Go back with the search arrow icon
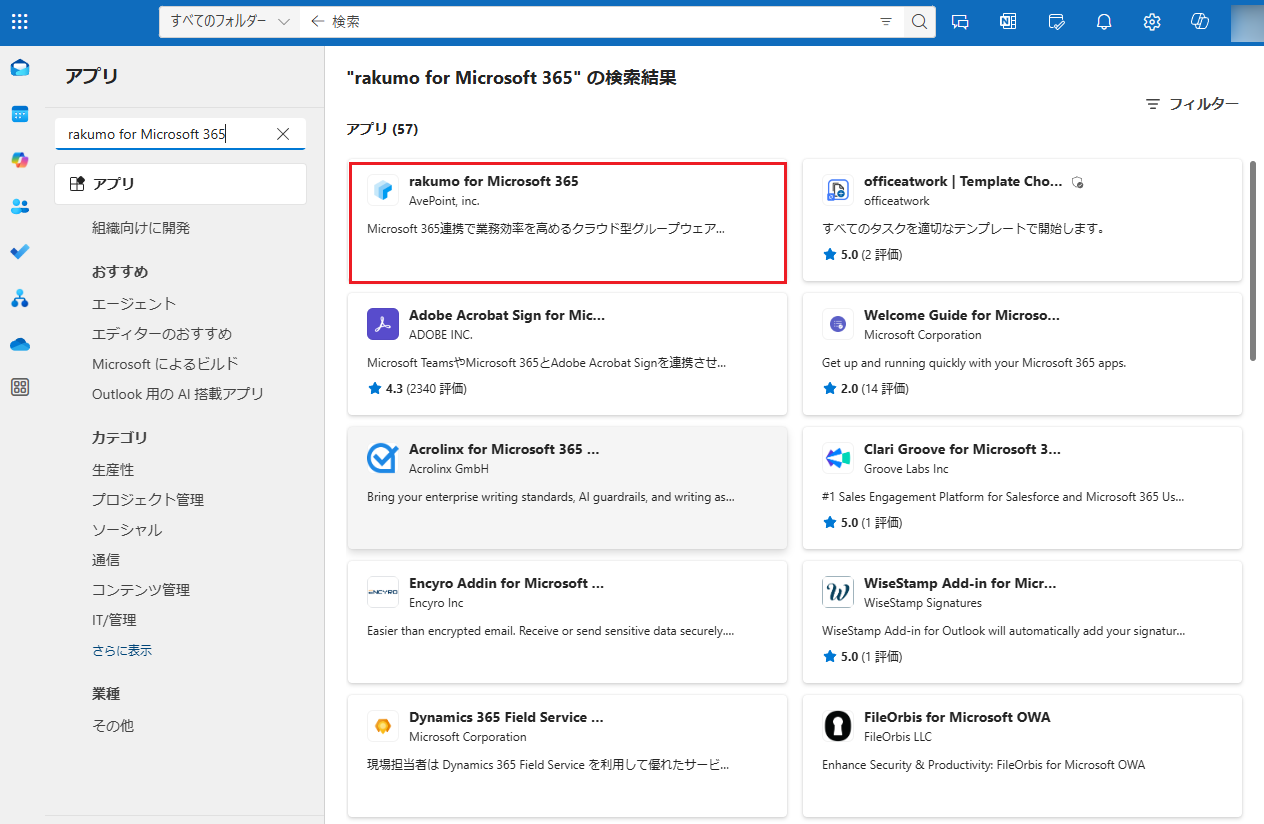This screenshot has width=1264, height=824. pyautogui.click(x=318, y=21)
